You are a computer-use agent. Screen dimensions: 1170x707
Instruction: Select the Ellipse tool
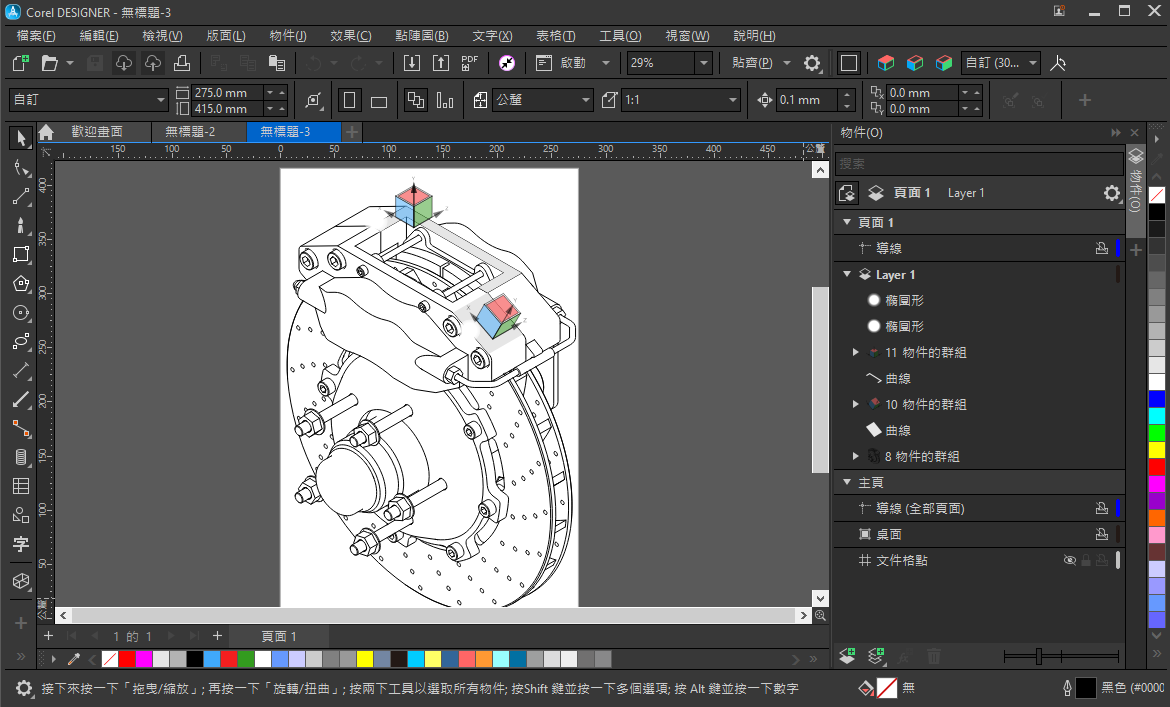point(21,312)
